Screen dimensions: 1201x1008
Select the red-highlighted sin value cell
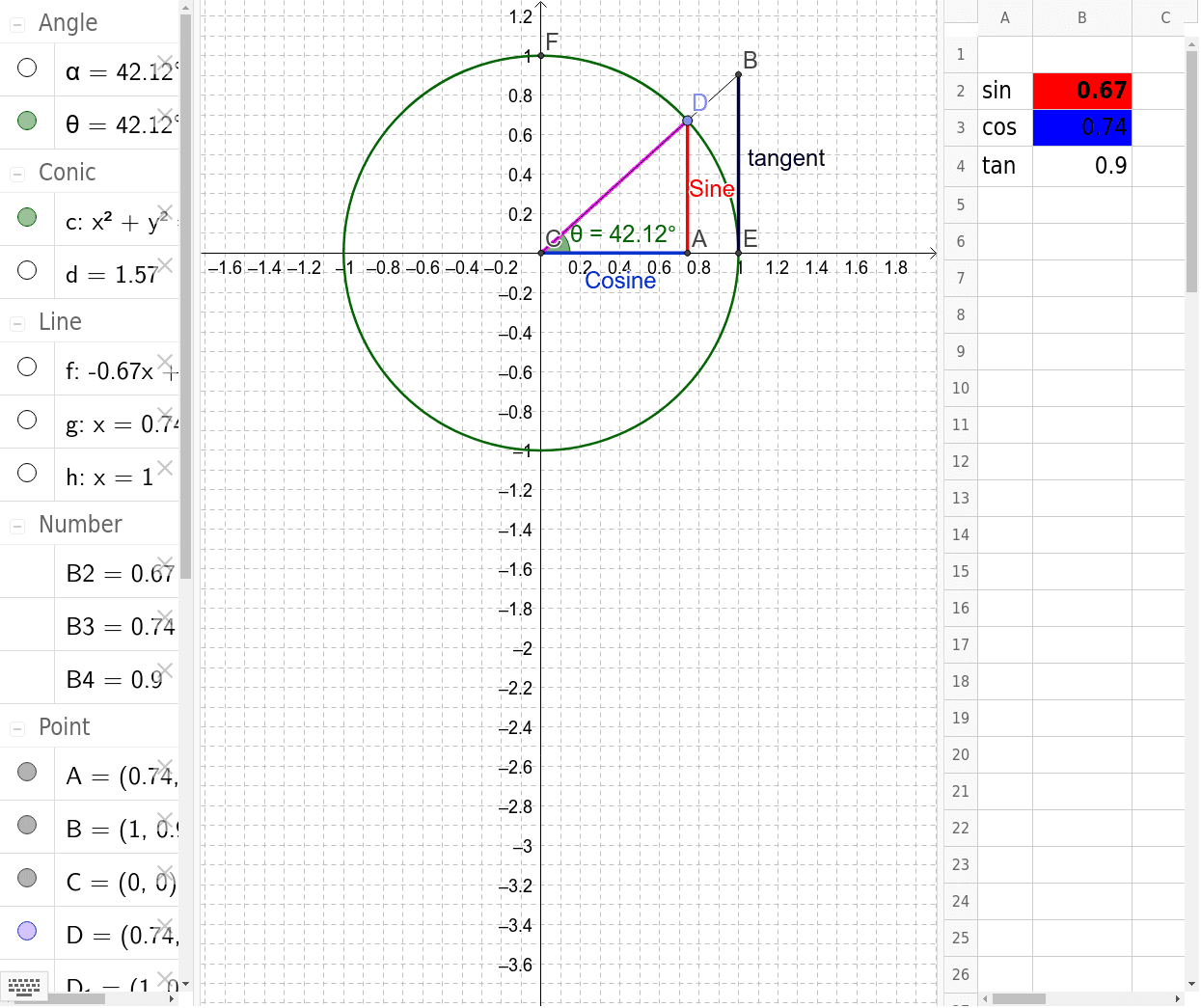pyautogui.click(x=1081, y=90)
